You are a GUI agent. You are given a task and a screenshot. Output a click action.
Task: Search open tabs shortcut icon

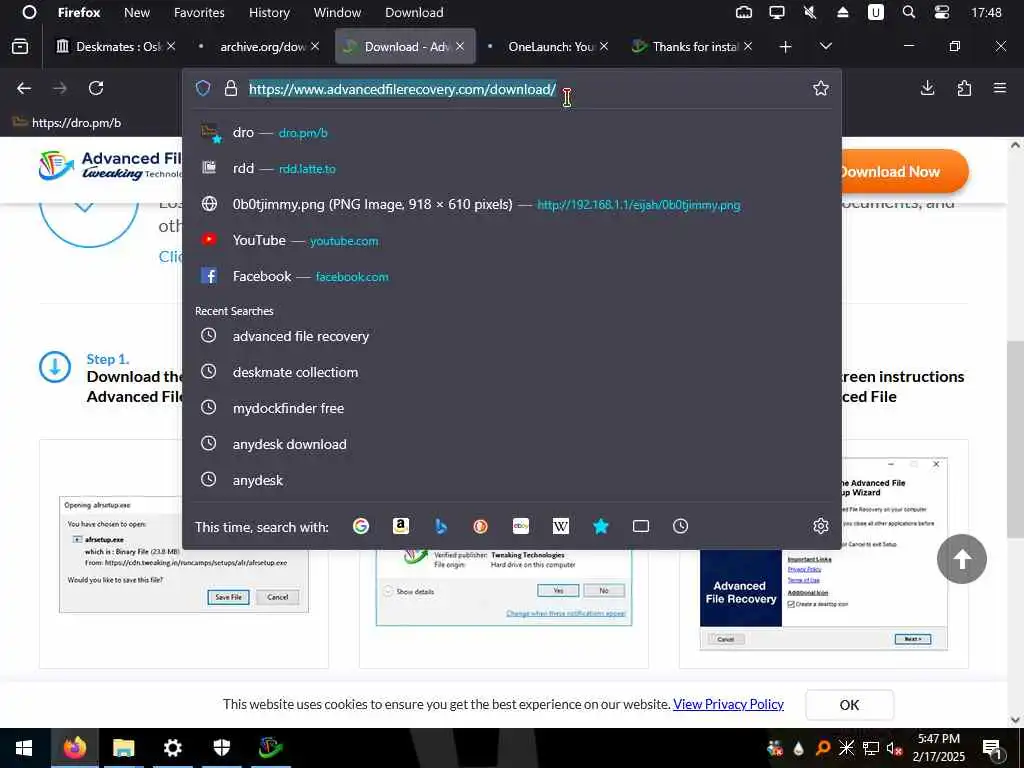(x=641, y=526)
